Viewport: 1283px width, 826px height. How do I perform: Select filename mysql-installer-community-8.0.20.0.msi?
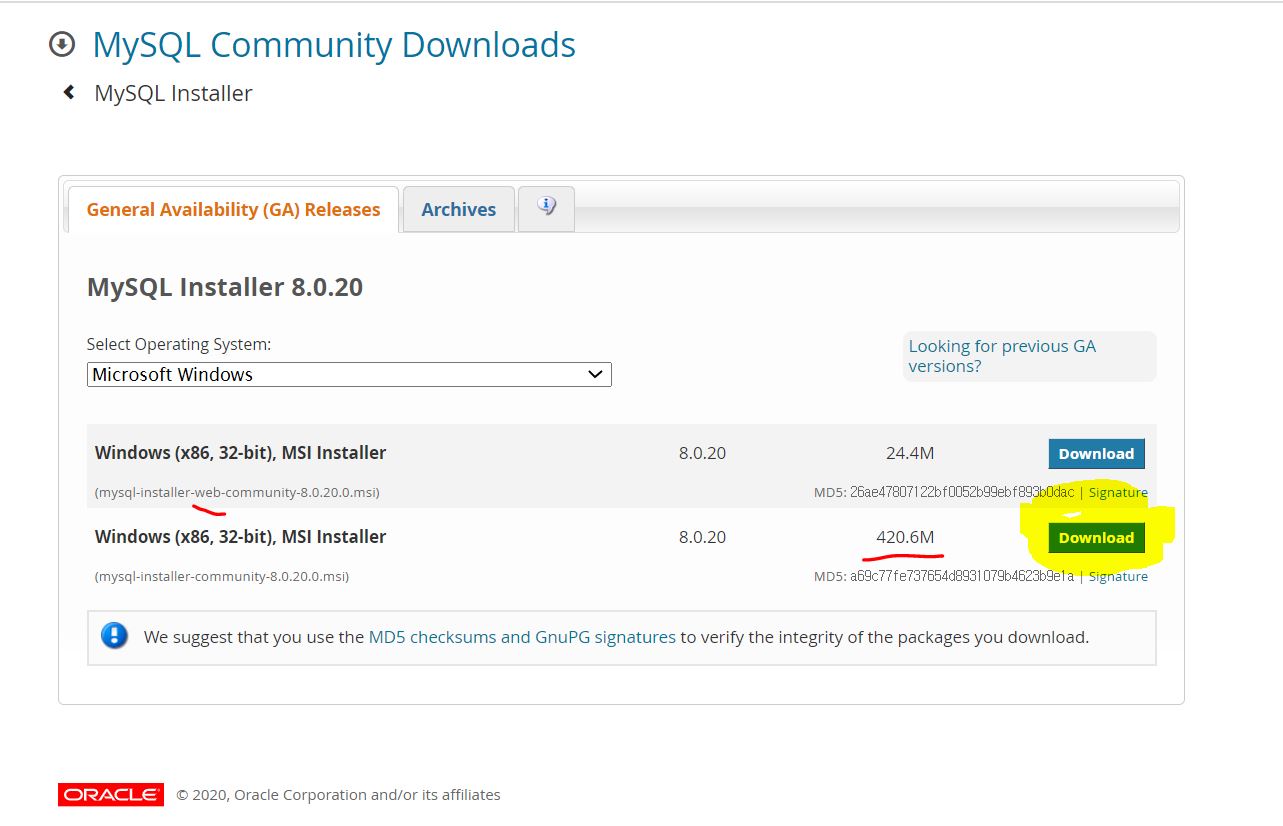click(x=222, y=576)
